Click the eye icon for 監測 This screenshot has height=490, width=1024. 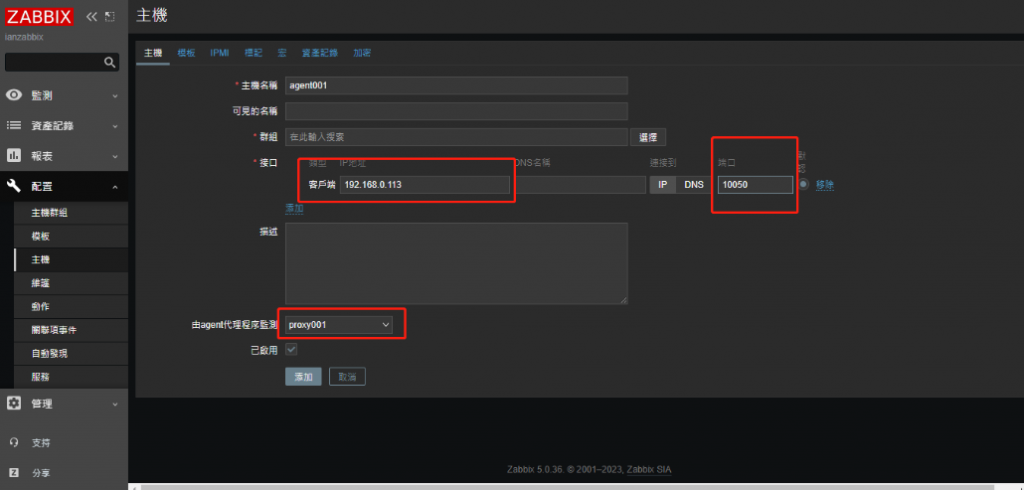[14, 95]
